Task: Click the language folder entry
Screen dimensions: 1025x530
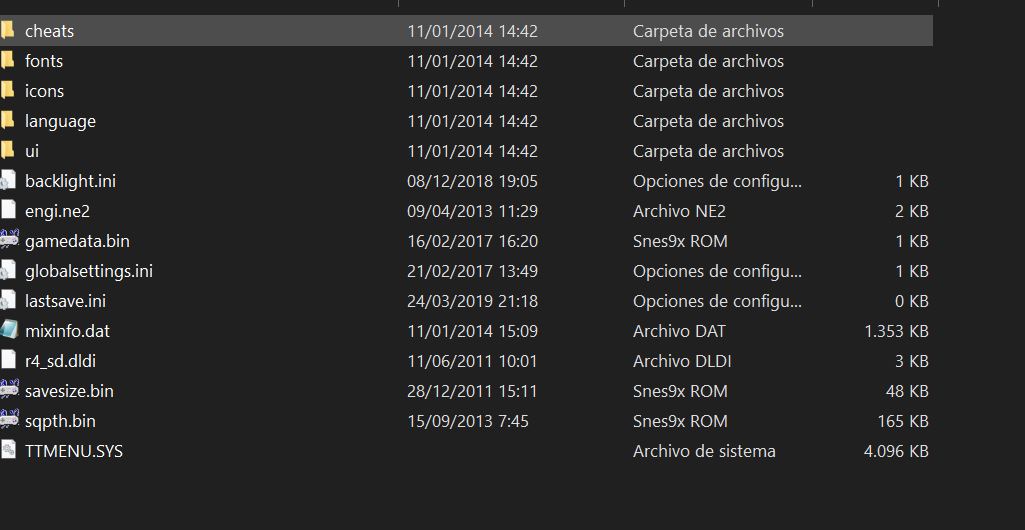Action: tap(466, 121)
